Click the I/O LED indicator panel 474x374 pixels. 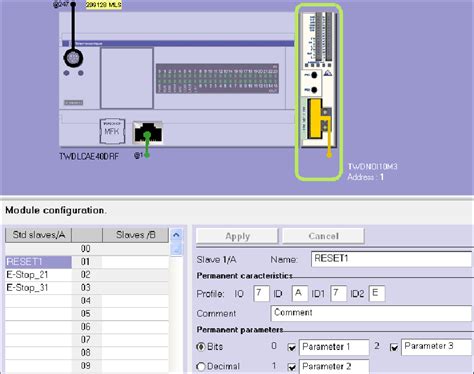[217, 79]
